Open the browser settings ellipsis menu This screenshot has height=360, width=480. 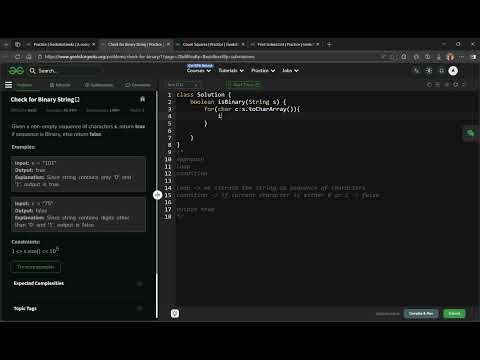coord(462,57)
